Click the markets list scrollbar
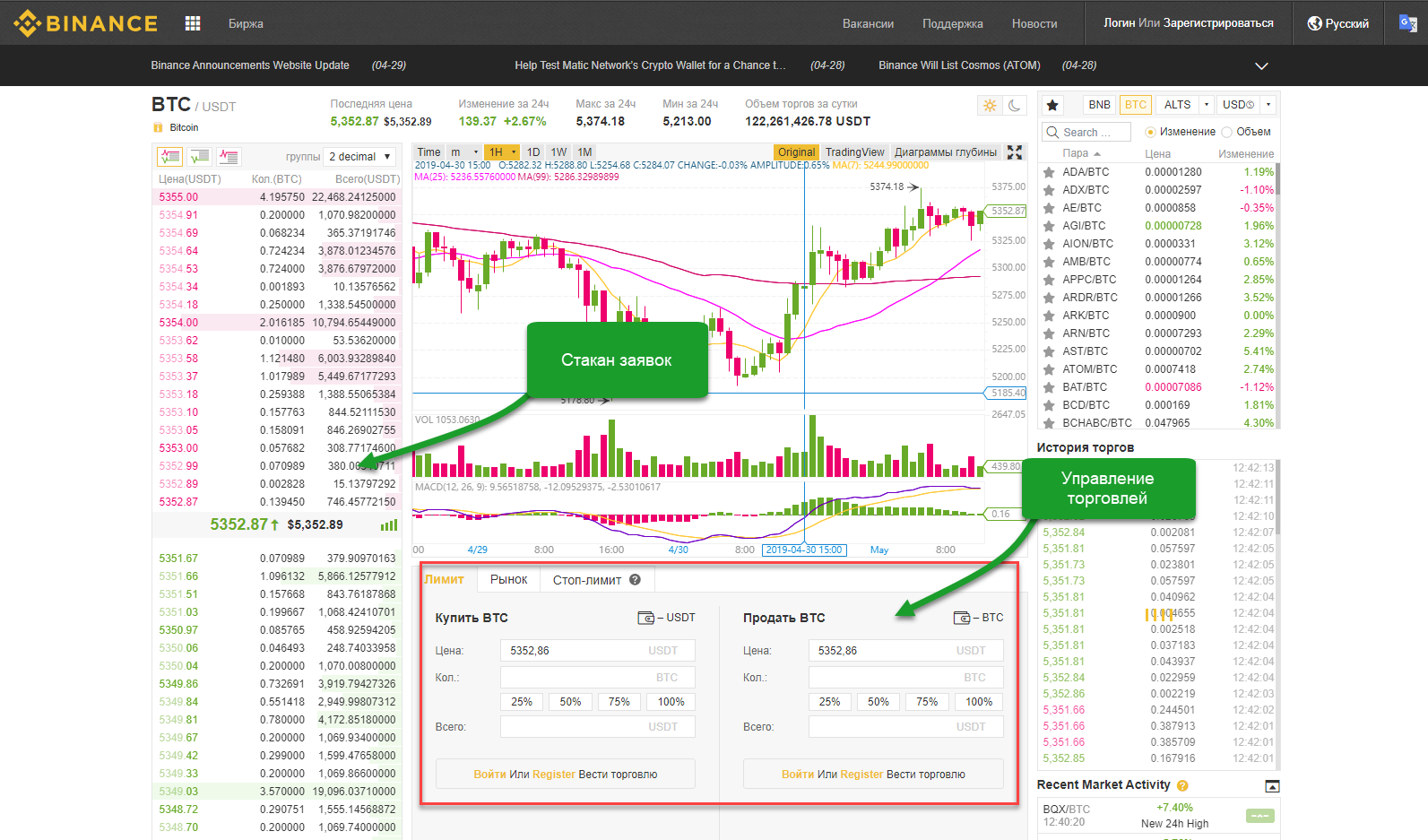 1277,178
